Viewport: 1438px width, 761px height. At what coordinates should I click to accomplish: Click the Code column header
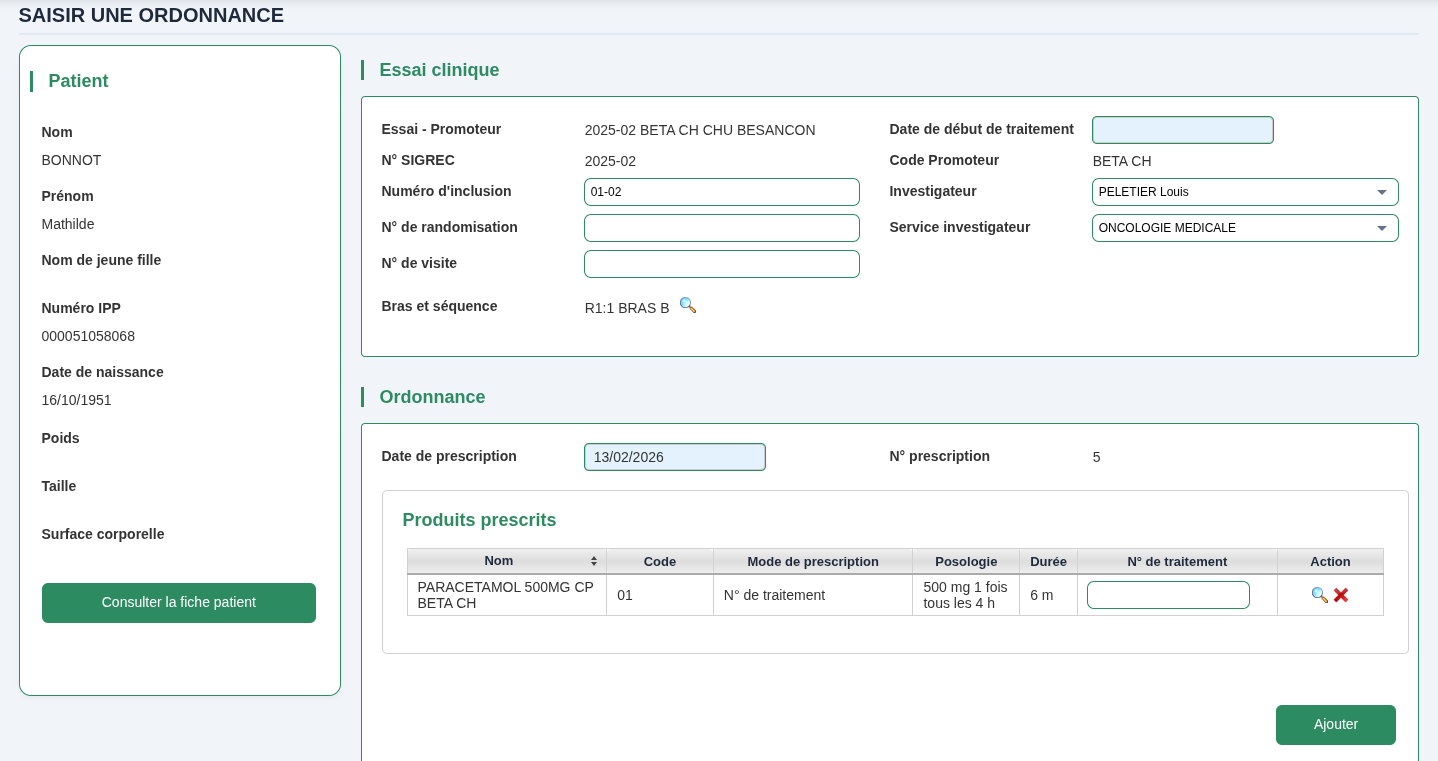click(660, 561)
